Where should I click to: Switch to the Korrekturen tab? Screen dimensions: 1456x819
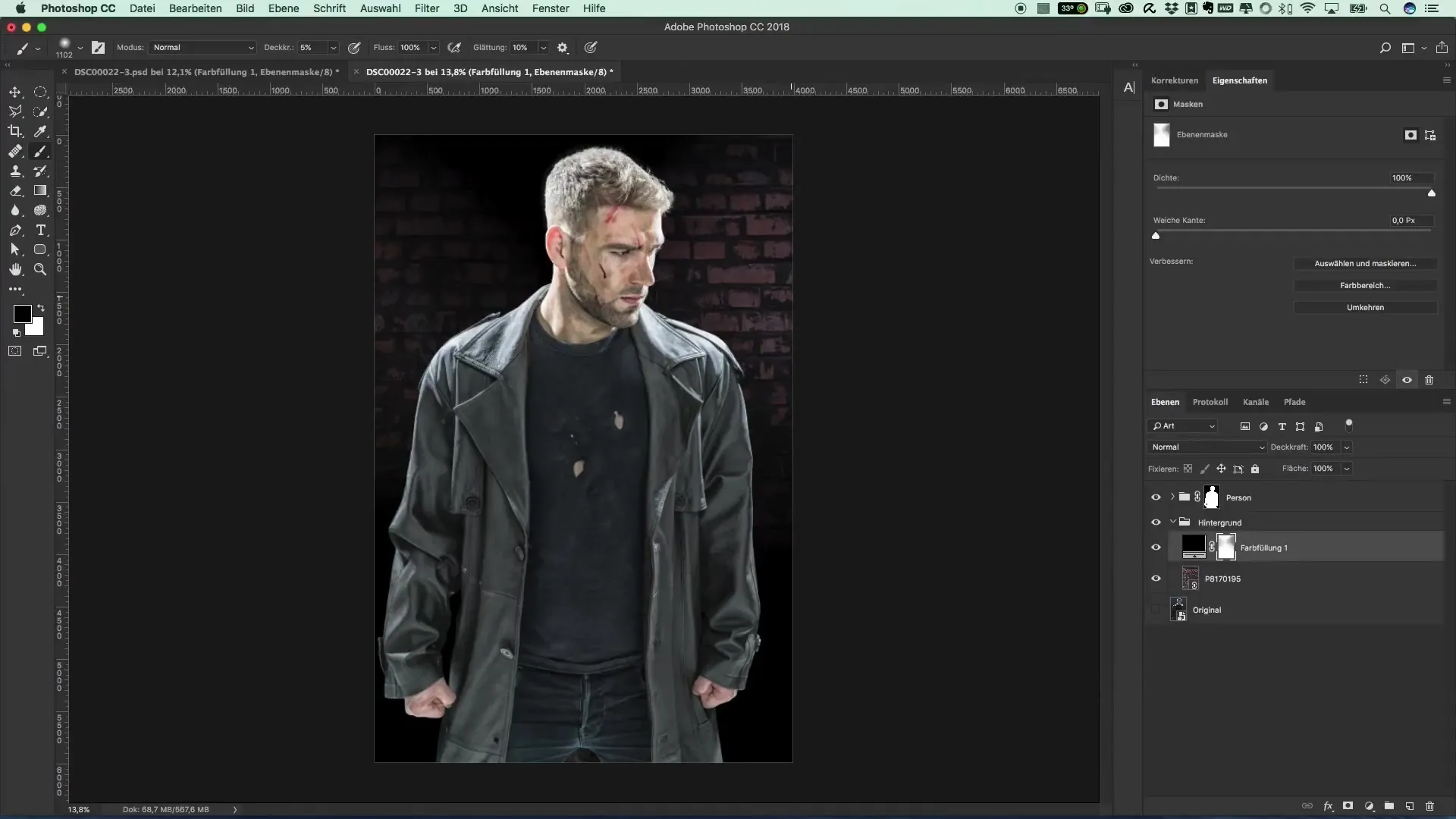coord(1175,80)
